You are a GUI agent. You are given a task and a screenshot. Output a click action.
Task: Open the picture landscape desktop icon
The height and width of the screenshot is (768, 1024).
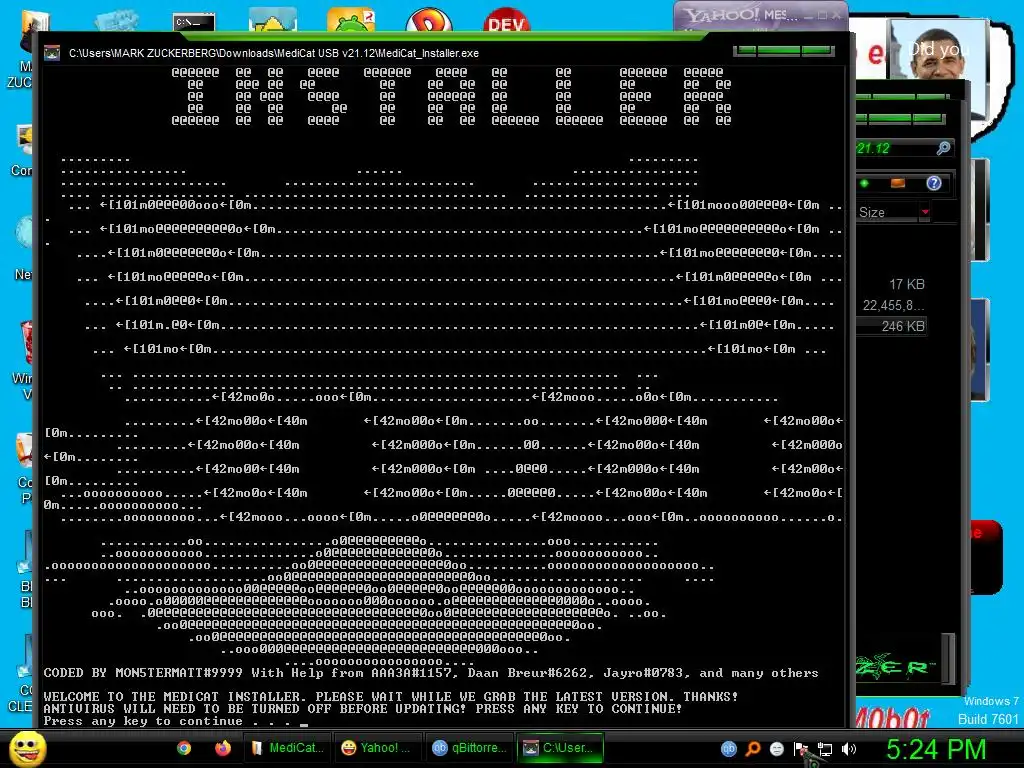point(273,20)
